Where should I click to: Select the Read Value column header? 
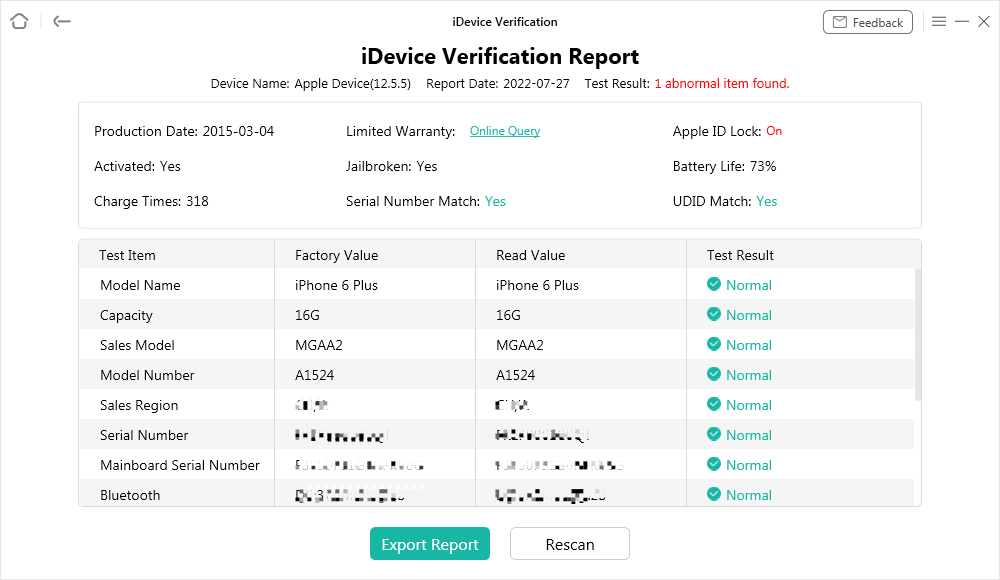pyautogui.click(x=531, y=255)
